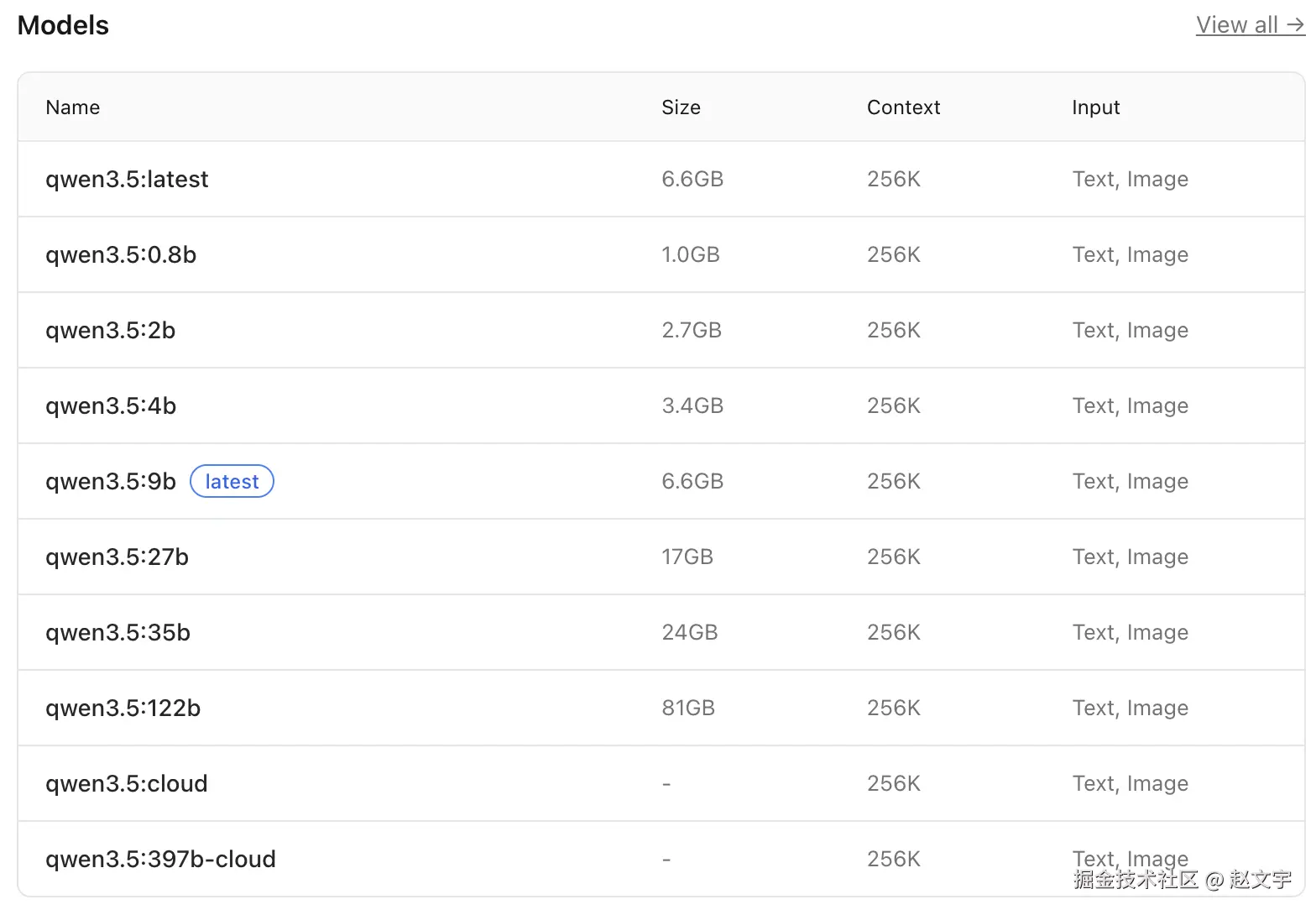This screenshot has height=915, width=1316.
Task: Open the qwen3.5:35b model entry
Action: click(x=117, y=633)
